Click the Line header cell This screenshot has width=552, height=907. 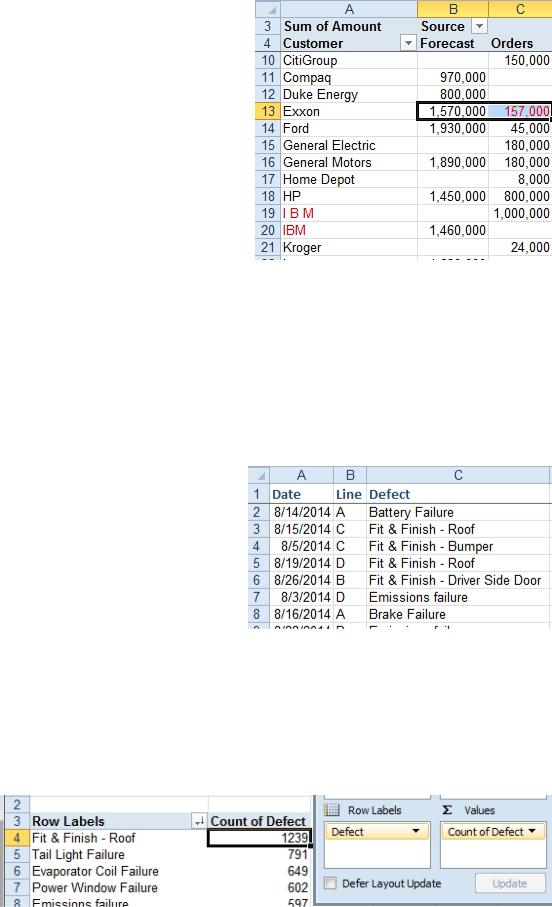[350, 495]
